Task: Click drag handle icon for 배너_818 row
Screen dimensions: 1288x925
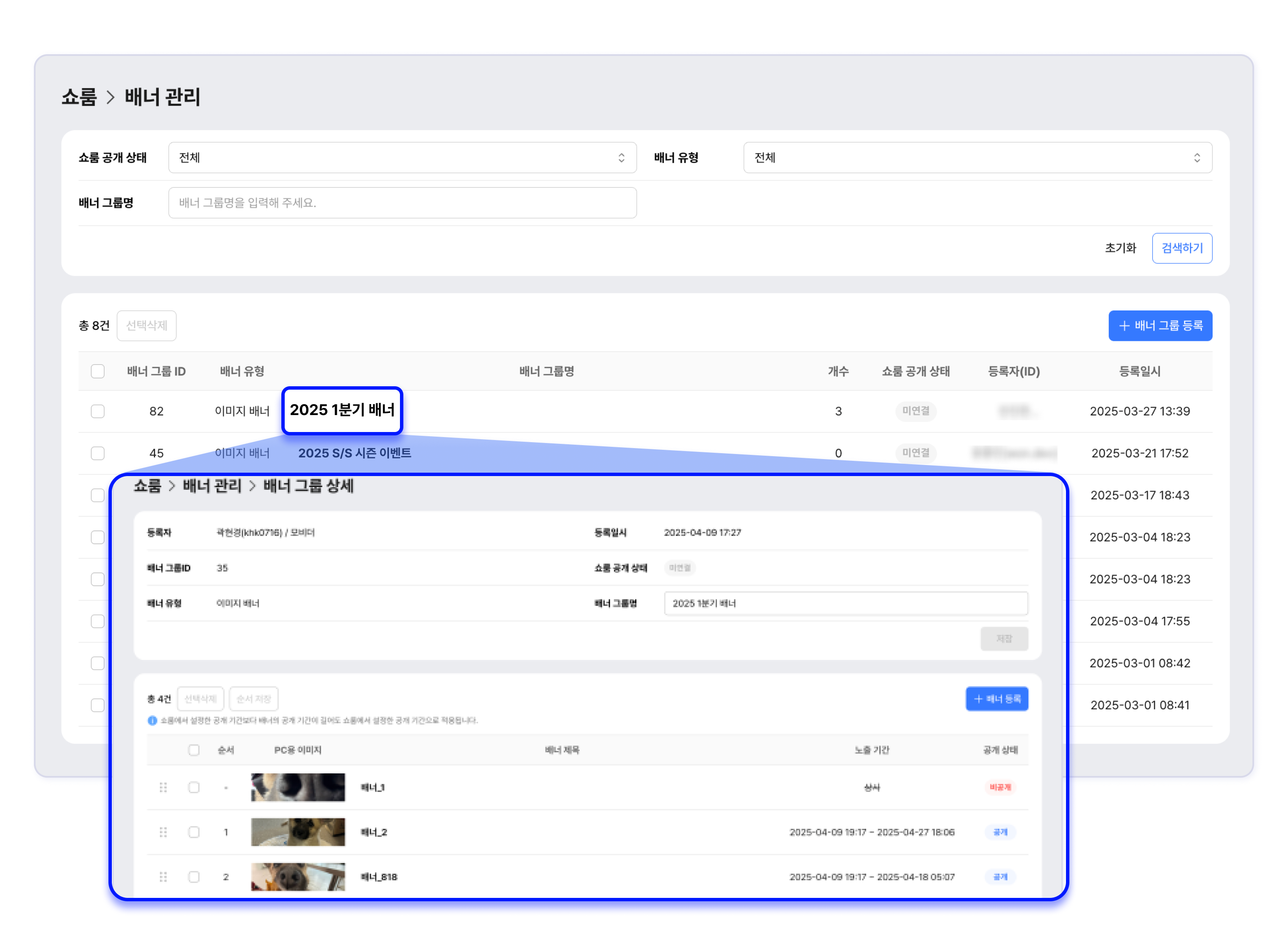Action: (163, 877)
